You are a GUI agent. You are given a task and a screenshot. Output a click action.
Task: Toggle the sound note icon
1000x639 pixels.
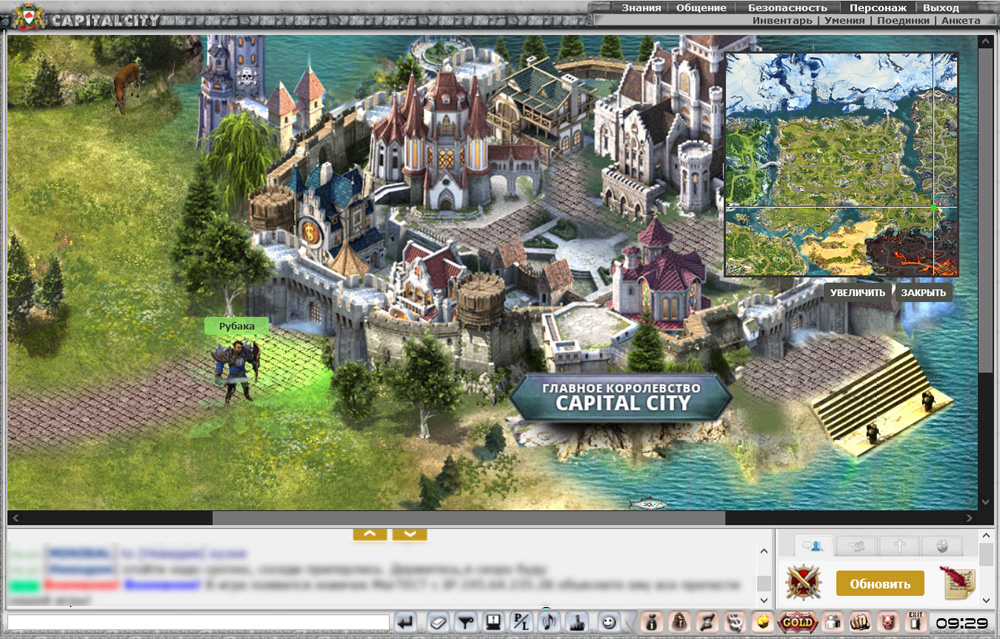click(x=548, y=622)
